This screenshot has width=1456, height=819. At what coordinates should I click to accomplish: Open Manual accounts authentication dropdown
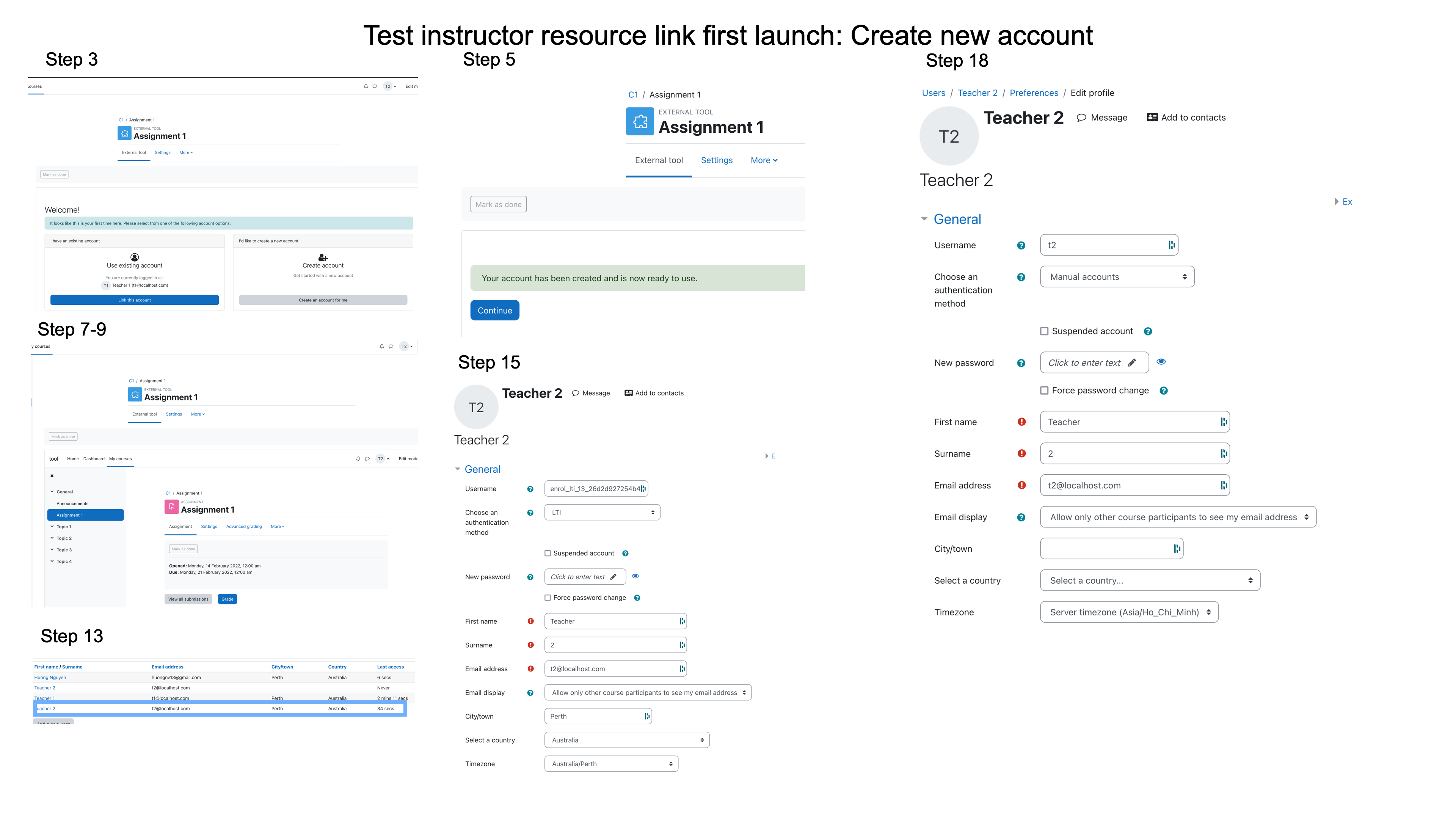click(1117, 277)
